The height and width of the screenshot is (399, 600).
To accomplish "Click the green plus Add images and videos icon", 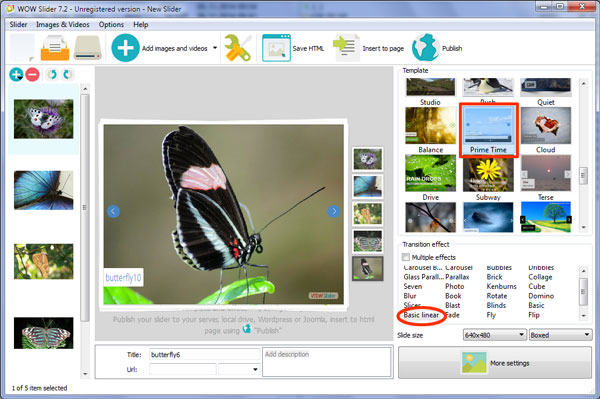I will coord(125,48).
